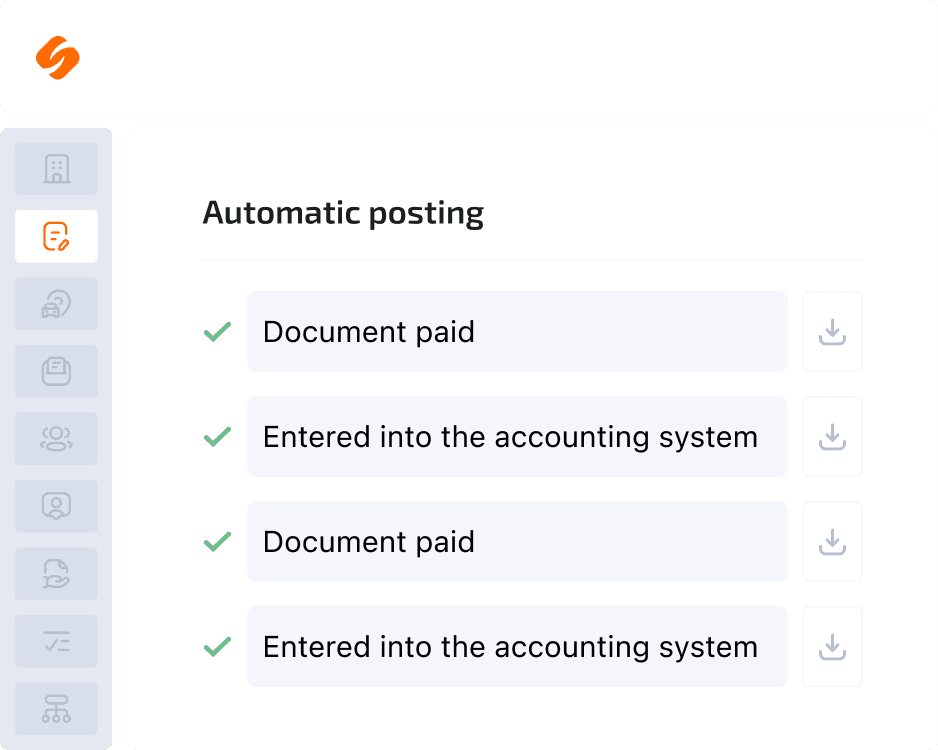Open the building/company sidebar icon
The width and height of the screenshot is (938, 750).
click(x=56, y=169)
